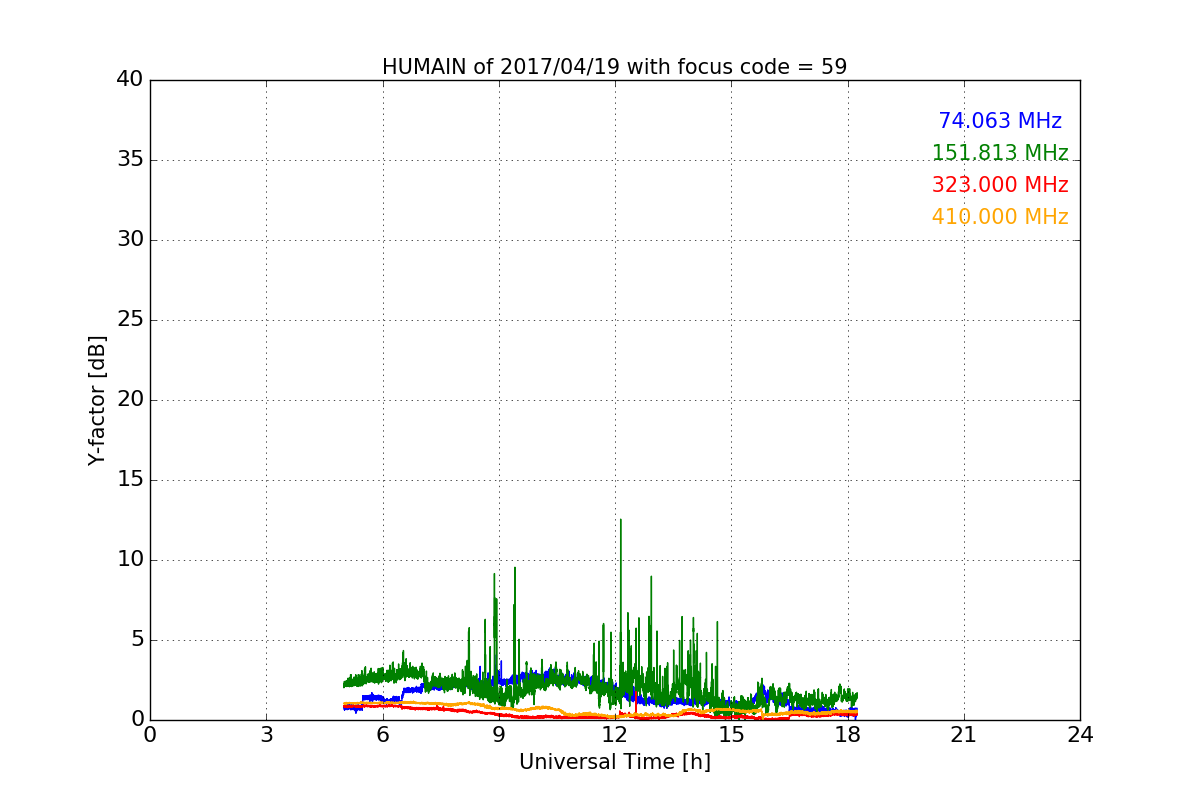This screenshot has height=800, width=1200.
Task: Click y-axis tick label 20
Action: click(130, 400)
